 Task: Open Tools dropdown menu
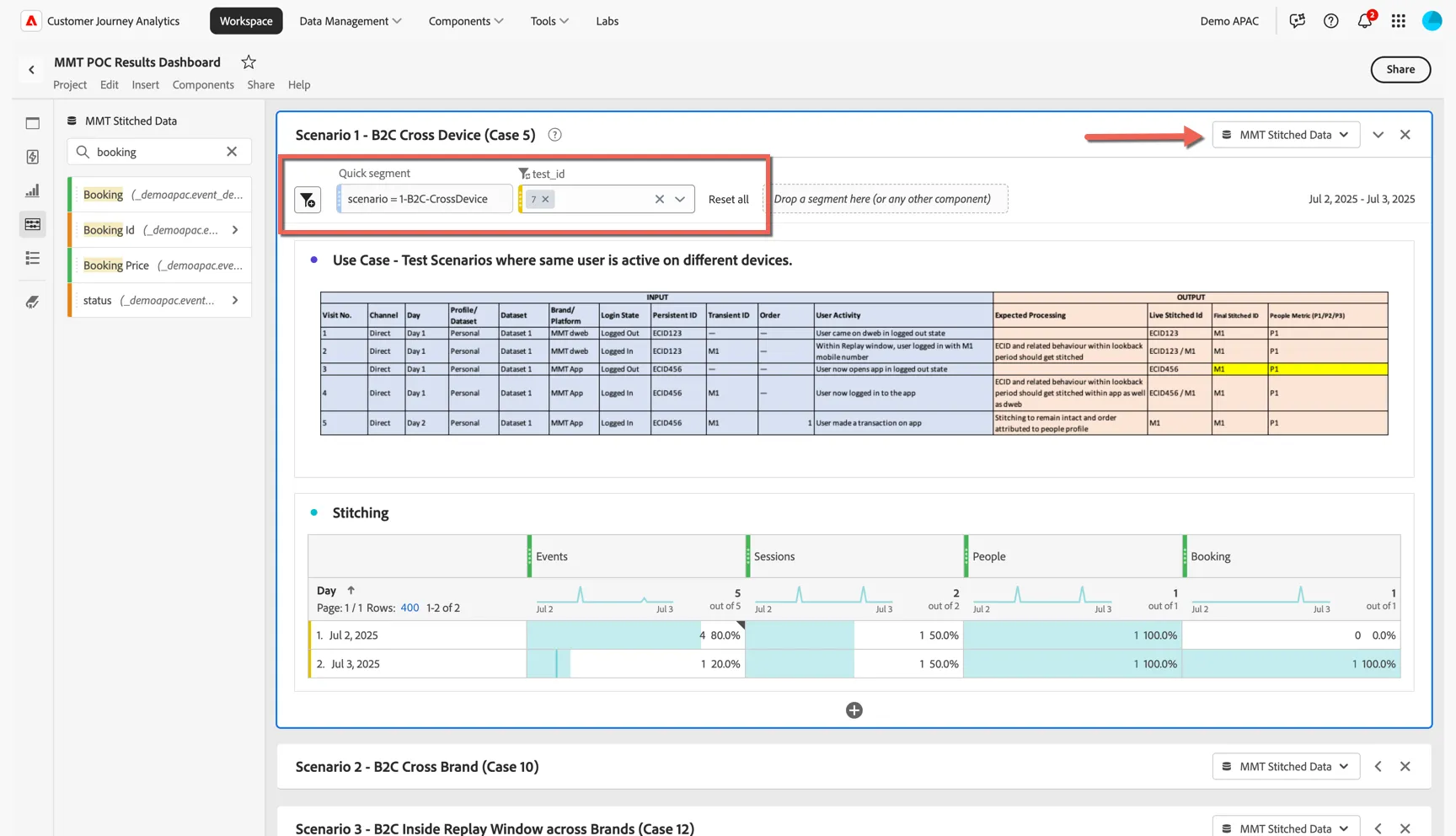549,21
